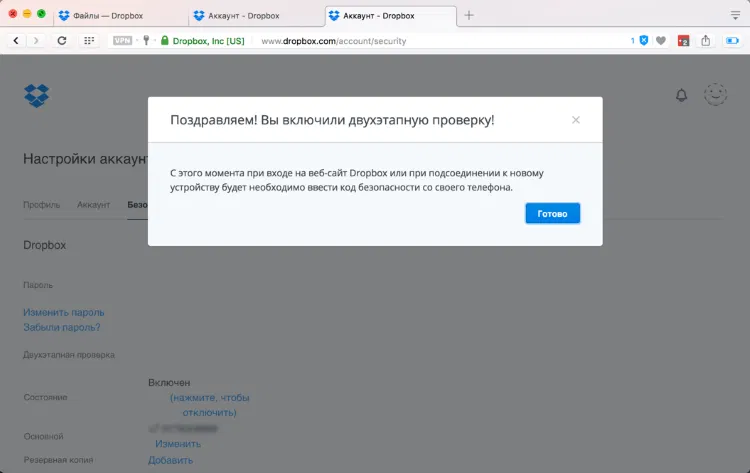Click the 'Изменить пароль' link
Screen dimensions: 750x473
pyautogui.click(x=64, y=312)
